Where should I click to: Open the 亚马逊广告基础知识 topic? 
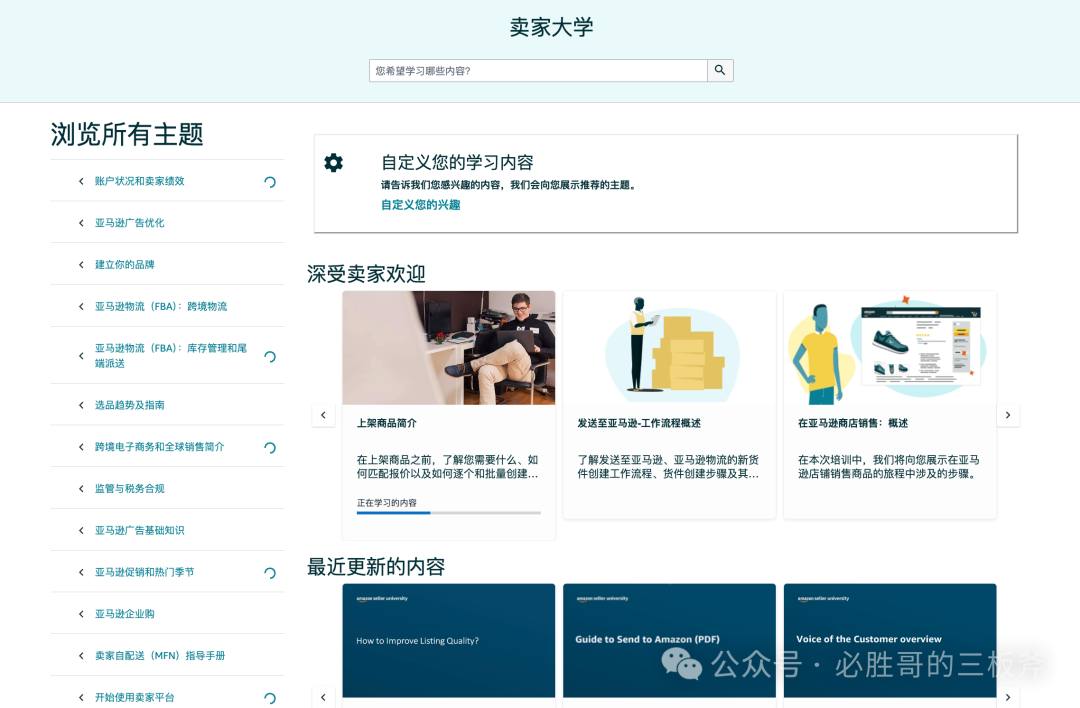tap(140, 530)
